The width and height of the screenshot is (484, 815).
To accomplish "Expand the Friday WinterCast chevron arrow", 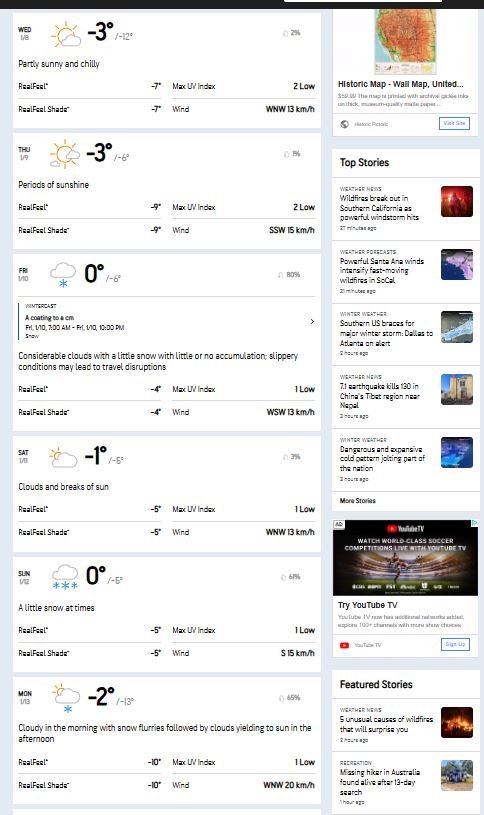I will [312, 321].
